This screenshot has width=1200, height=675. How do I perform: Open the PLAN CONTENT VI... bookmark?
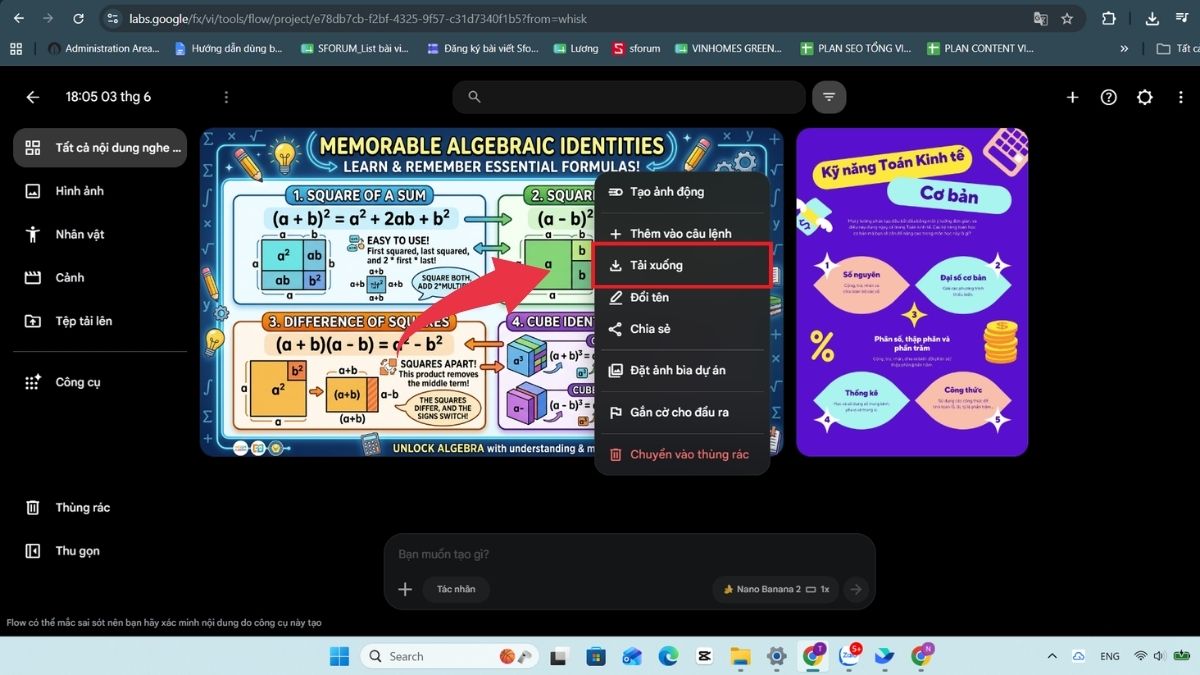[980, 48]
